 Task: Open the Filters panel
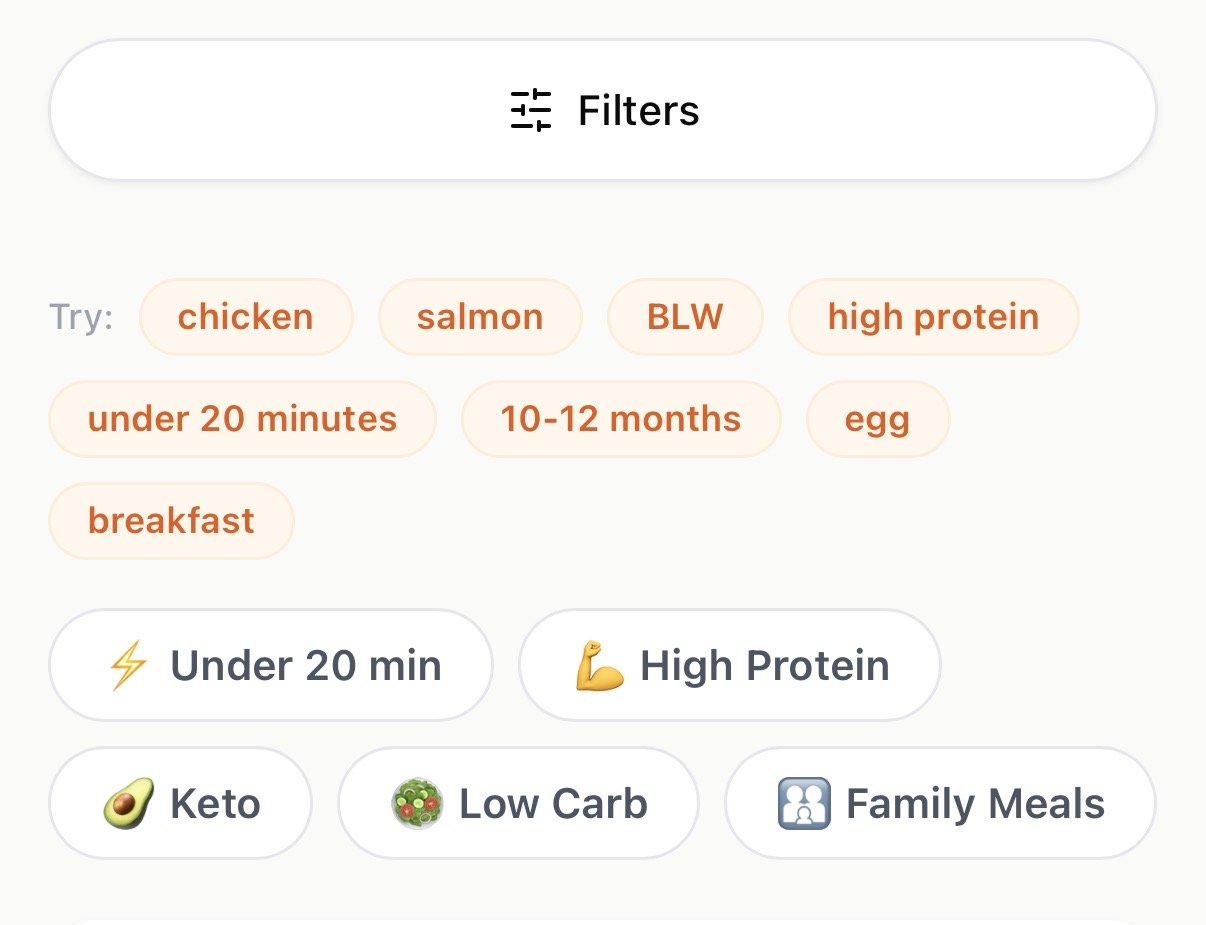click(x=603, y=110)
